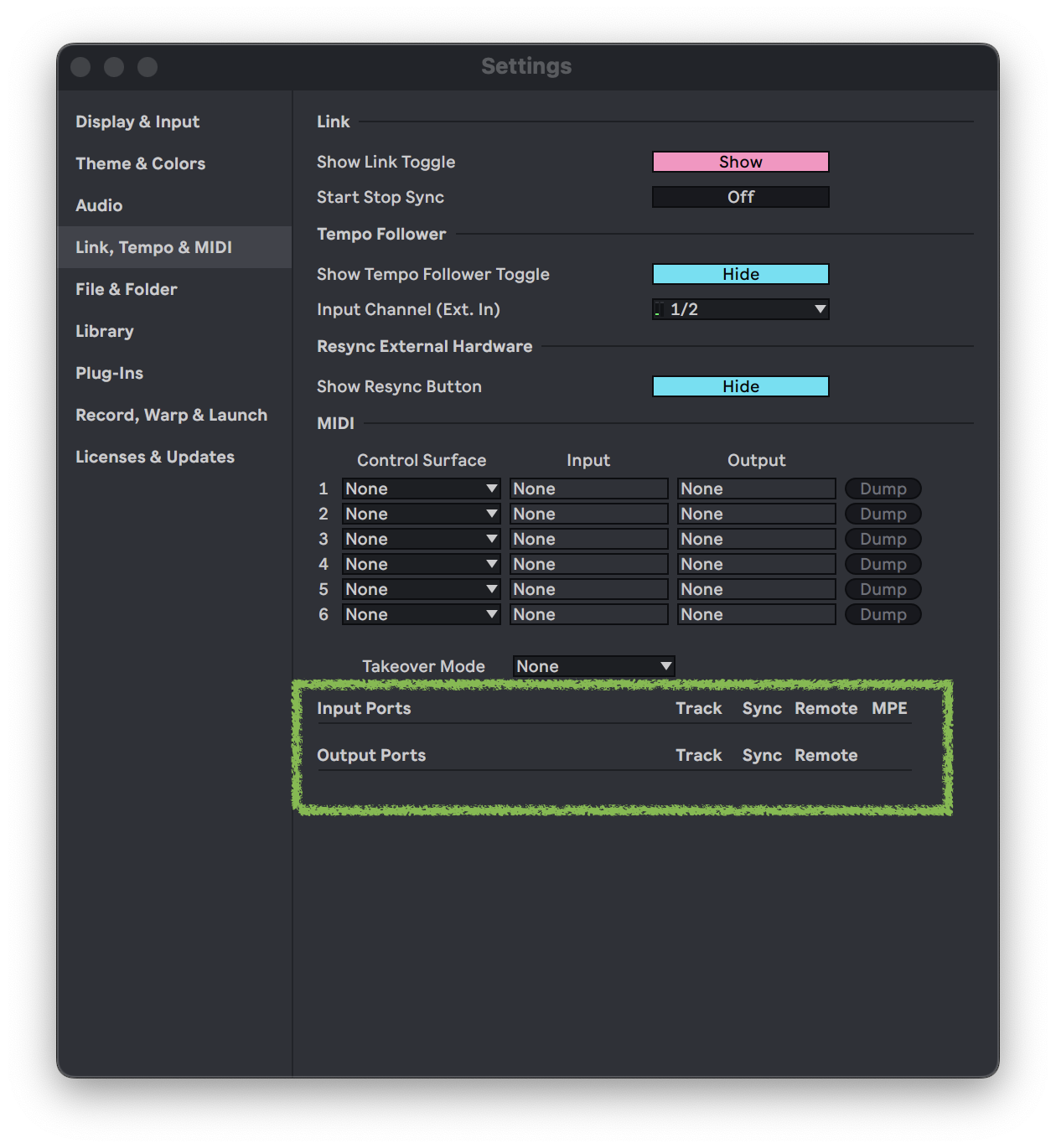Open Control Surface dropdown in row 2
Screen dimensions: 1056x1148
click(422, 514)
